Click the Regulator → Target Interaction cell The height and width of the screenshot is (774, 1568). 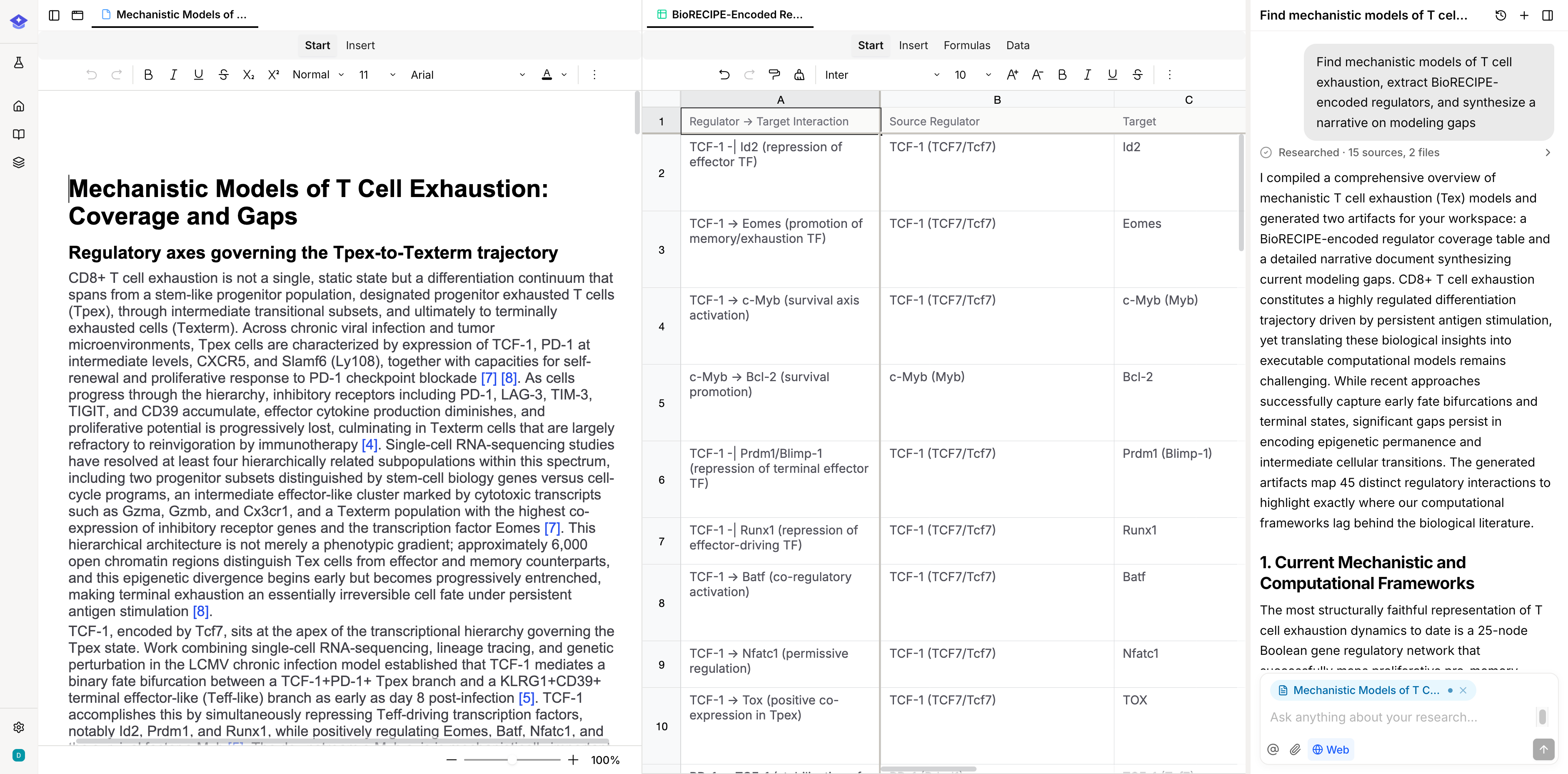(780, 121)
